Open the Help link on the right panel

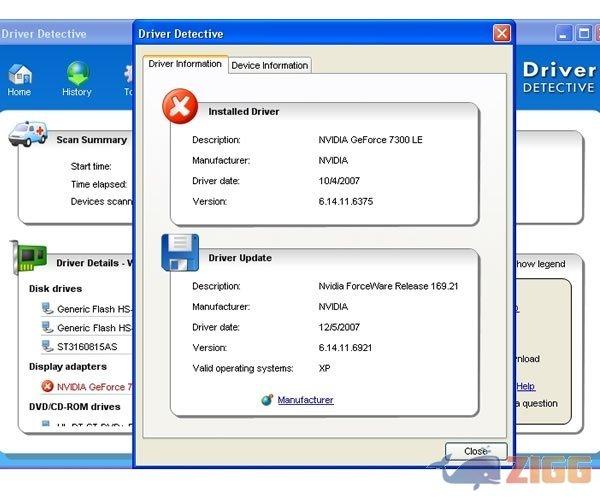[x=525, y=386]
